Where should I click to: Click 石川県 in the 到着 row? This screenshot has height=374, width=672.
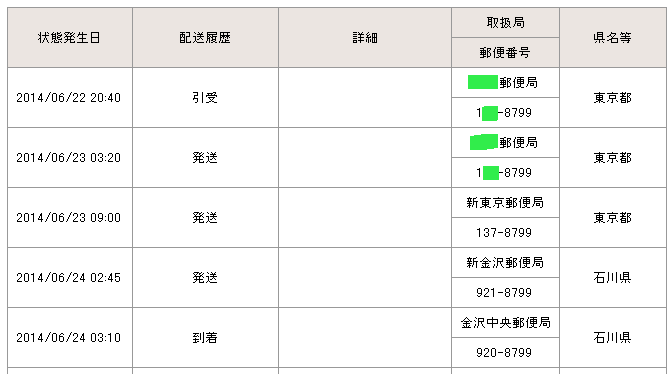[613, 338]
